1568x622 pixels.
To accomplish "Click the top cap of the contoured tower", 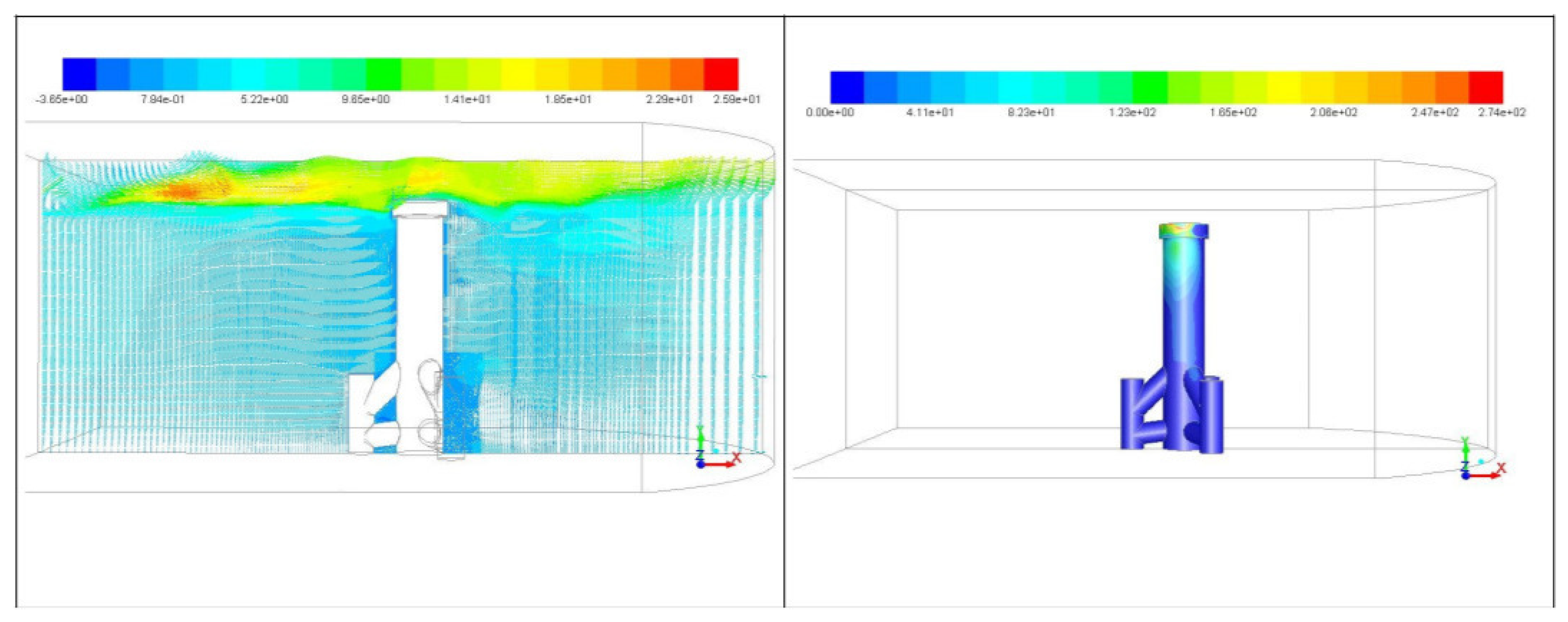I will point(1183,231).
